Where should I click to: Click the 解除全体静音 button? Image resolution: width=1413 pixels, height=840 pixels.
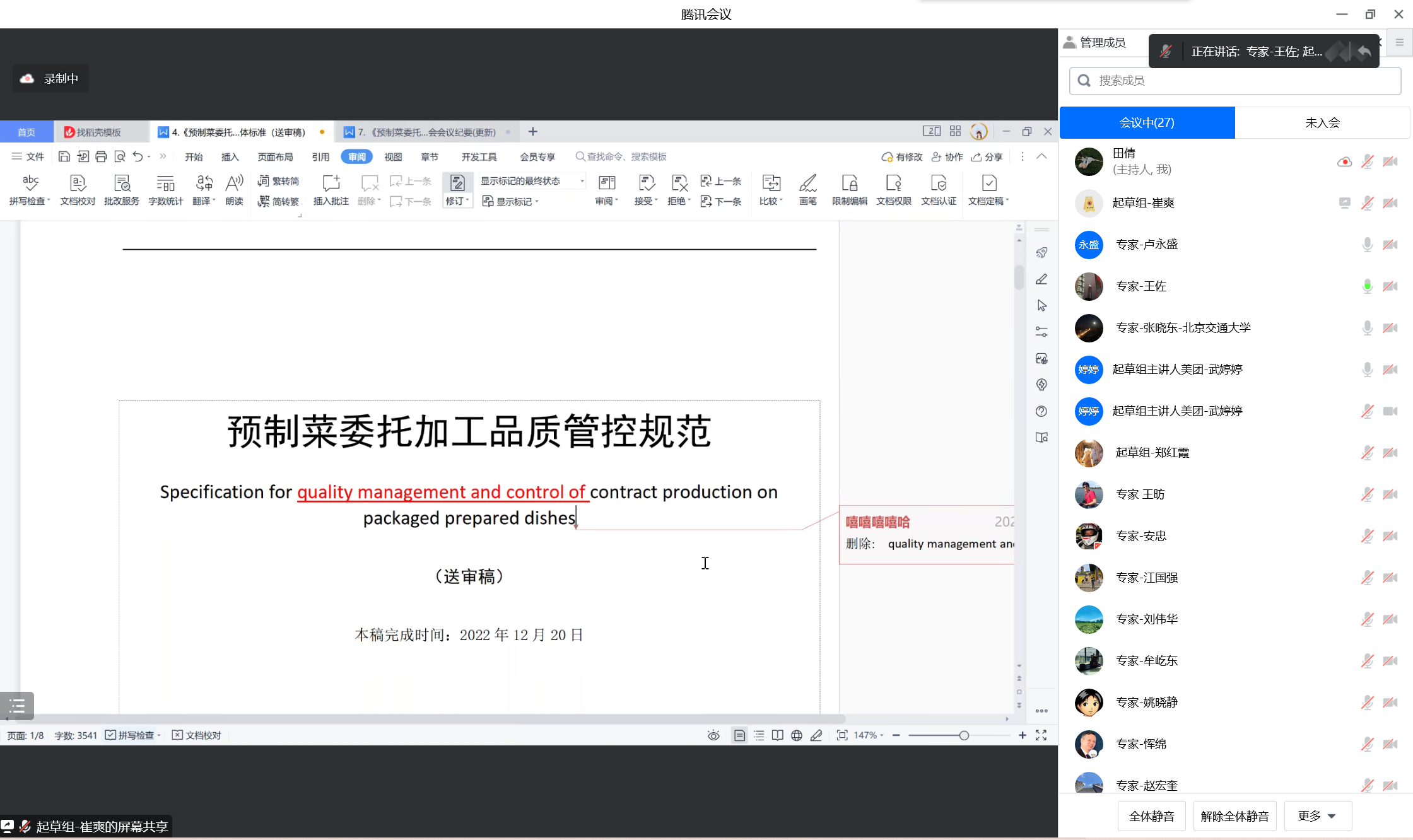(x=1234, y=816)
